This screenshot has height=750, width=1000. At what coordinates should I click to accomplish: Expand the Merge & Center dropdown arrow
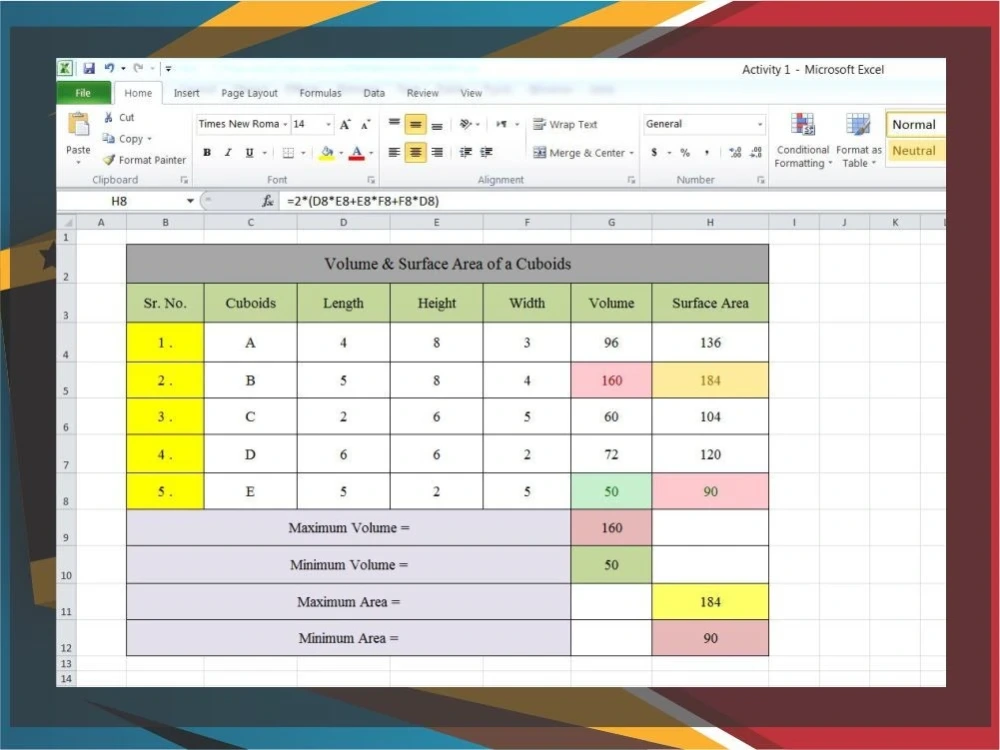click(631, 153)
